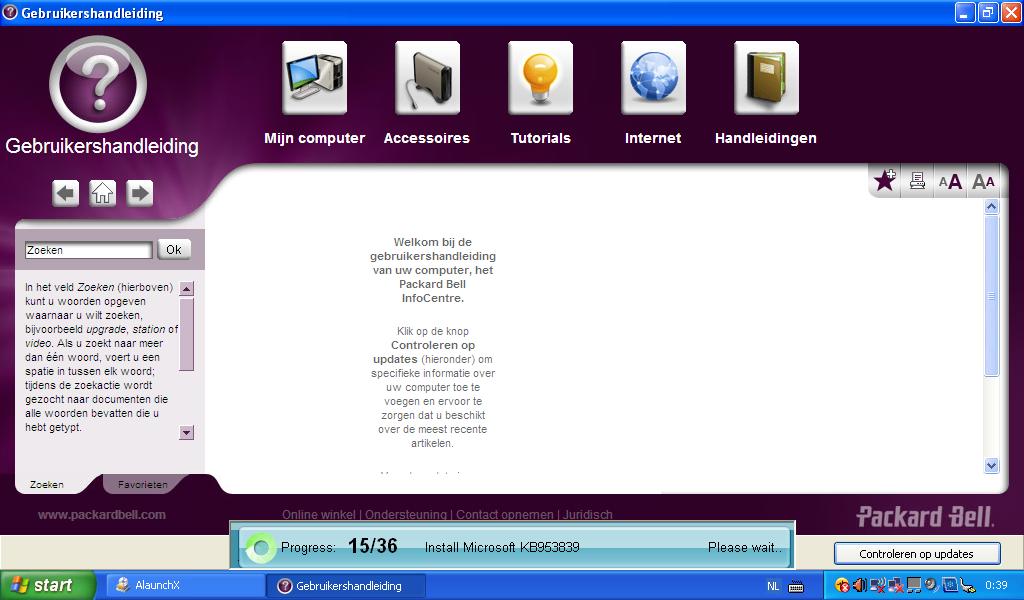The height and width of the screenshot is (600, 1024).
Task: Switch to the Favorieten tab
Action: (x=143, y=484)
